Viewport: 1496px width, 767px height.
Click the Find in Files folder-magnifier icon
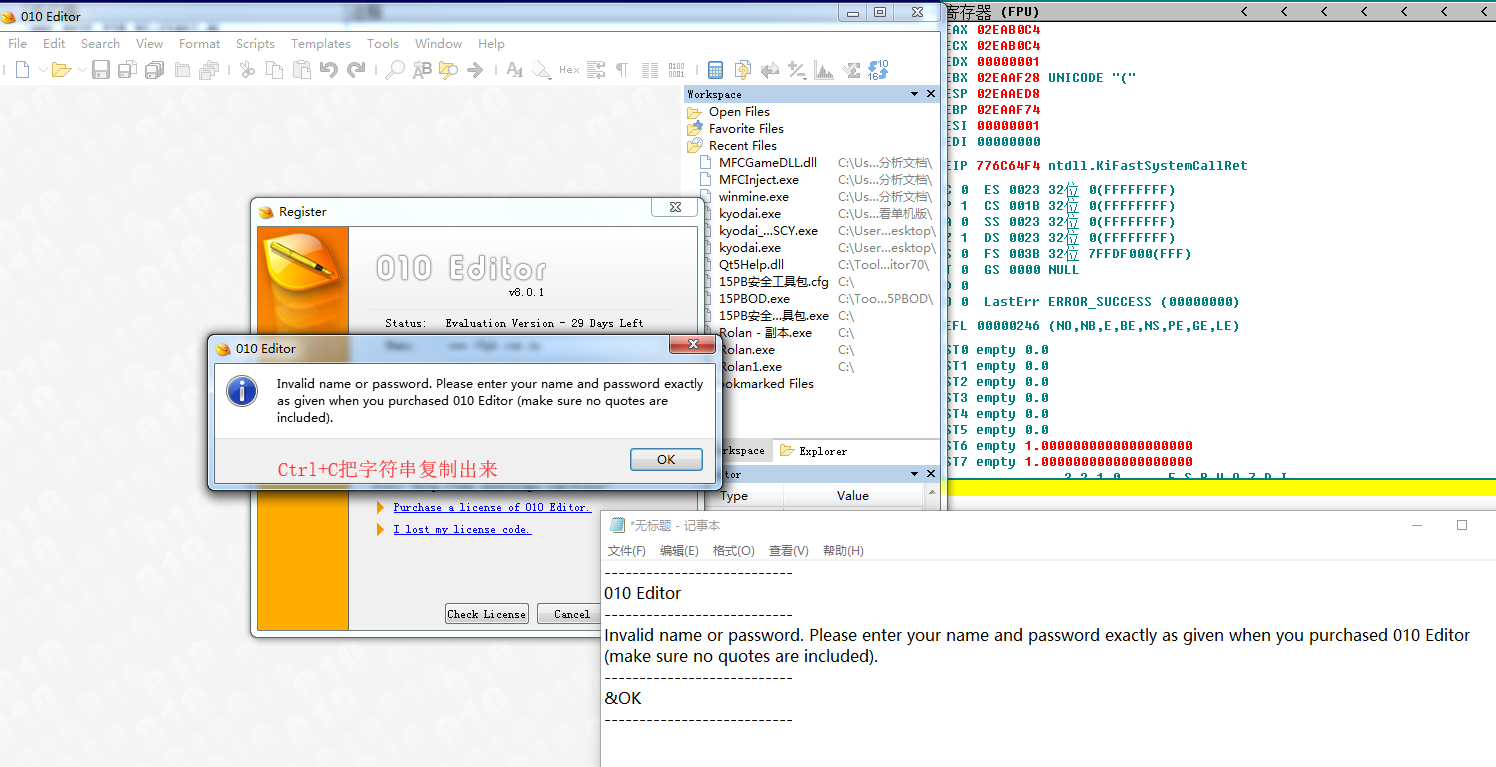tap(448, 70)
